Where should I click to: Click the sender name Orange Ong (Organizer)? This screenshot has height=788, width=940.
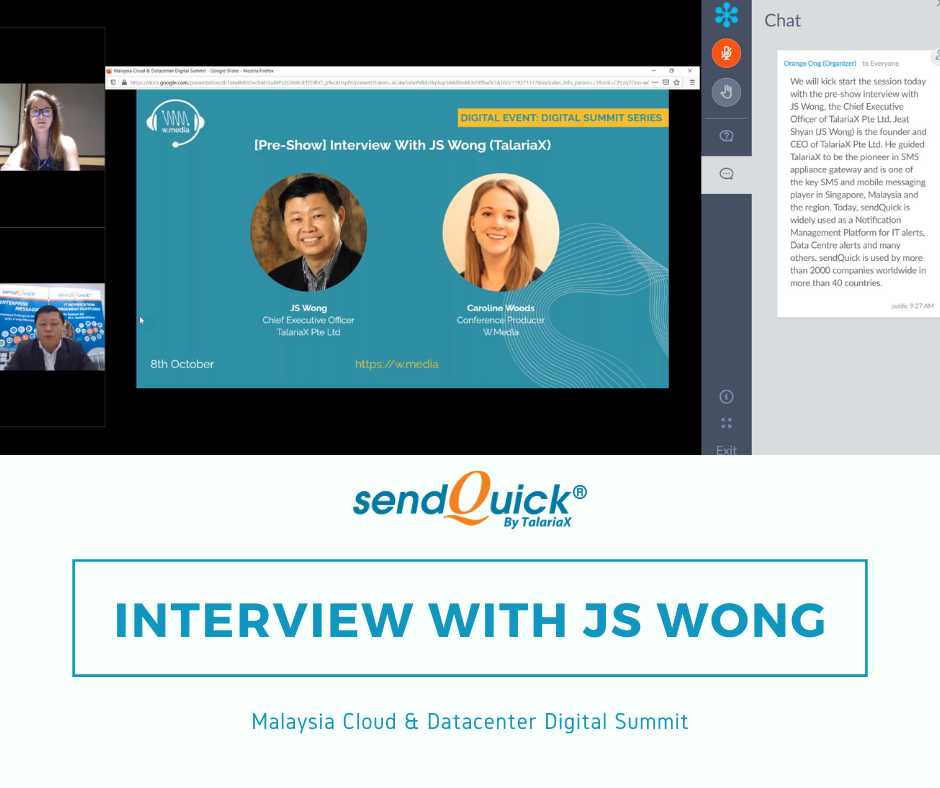tap(820, 64)
